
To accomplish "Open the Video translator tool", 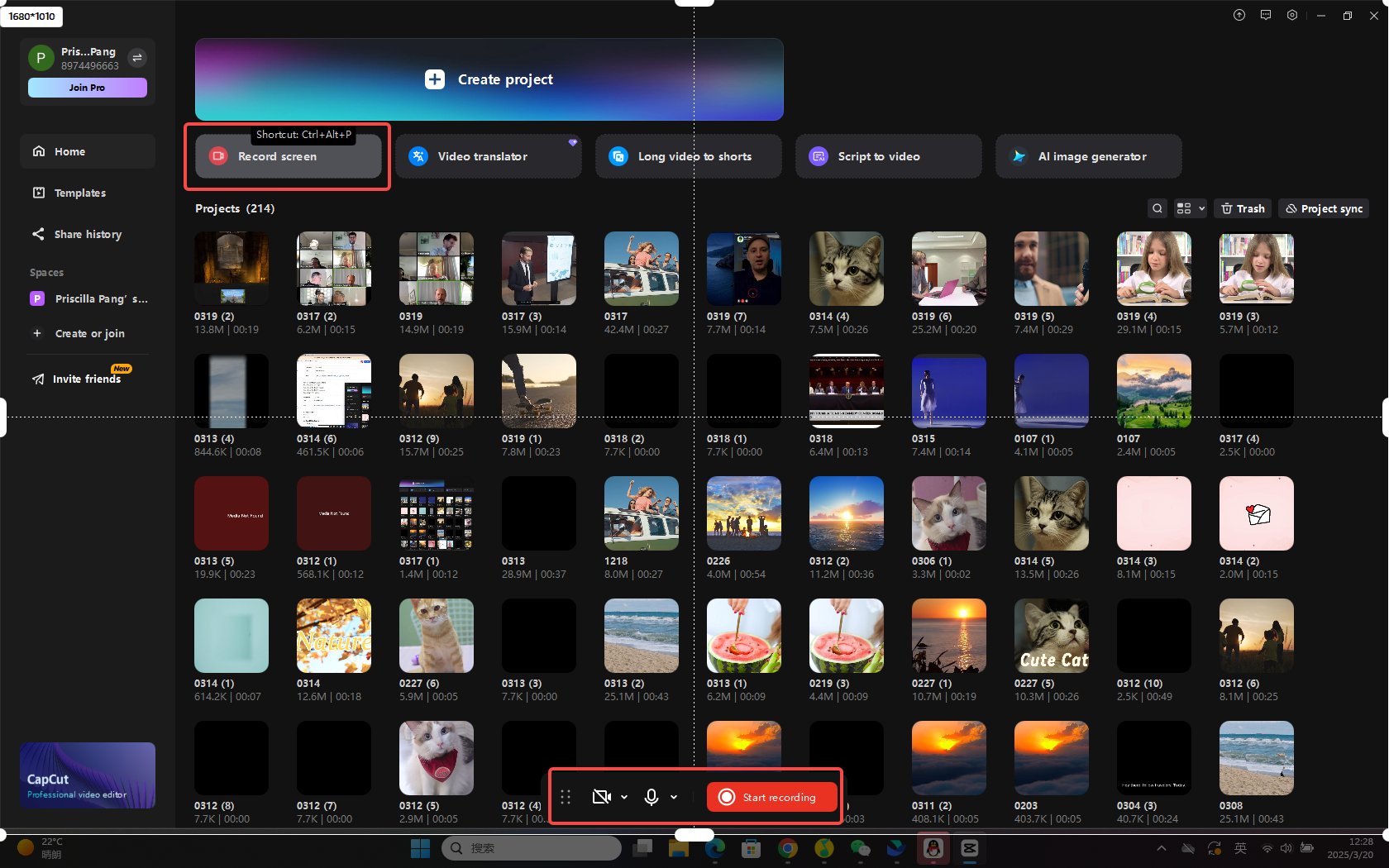I will coord(489,156).
